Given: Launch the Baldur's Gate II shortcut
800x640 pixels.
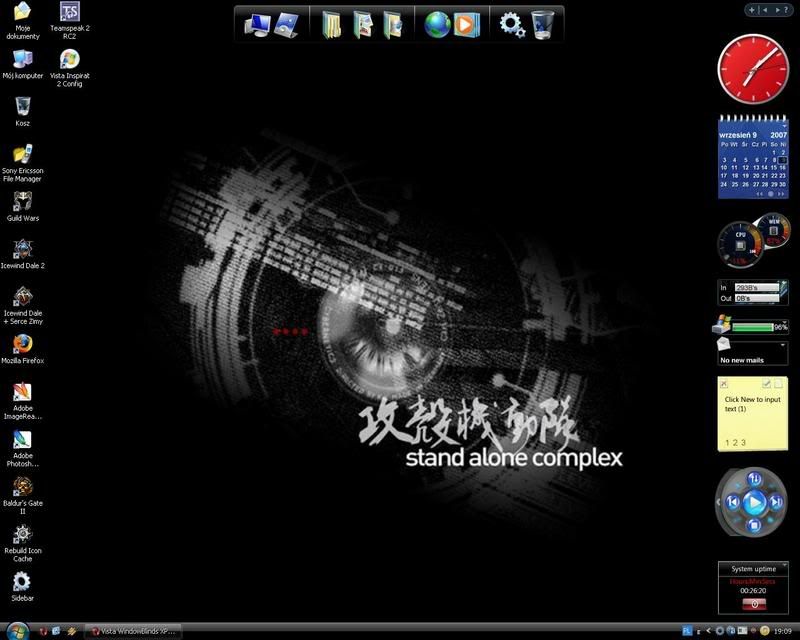Looking at the screenshot, I should pos(22,496).
